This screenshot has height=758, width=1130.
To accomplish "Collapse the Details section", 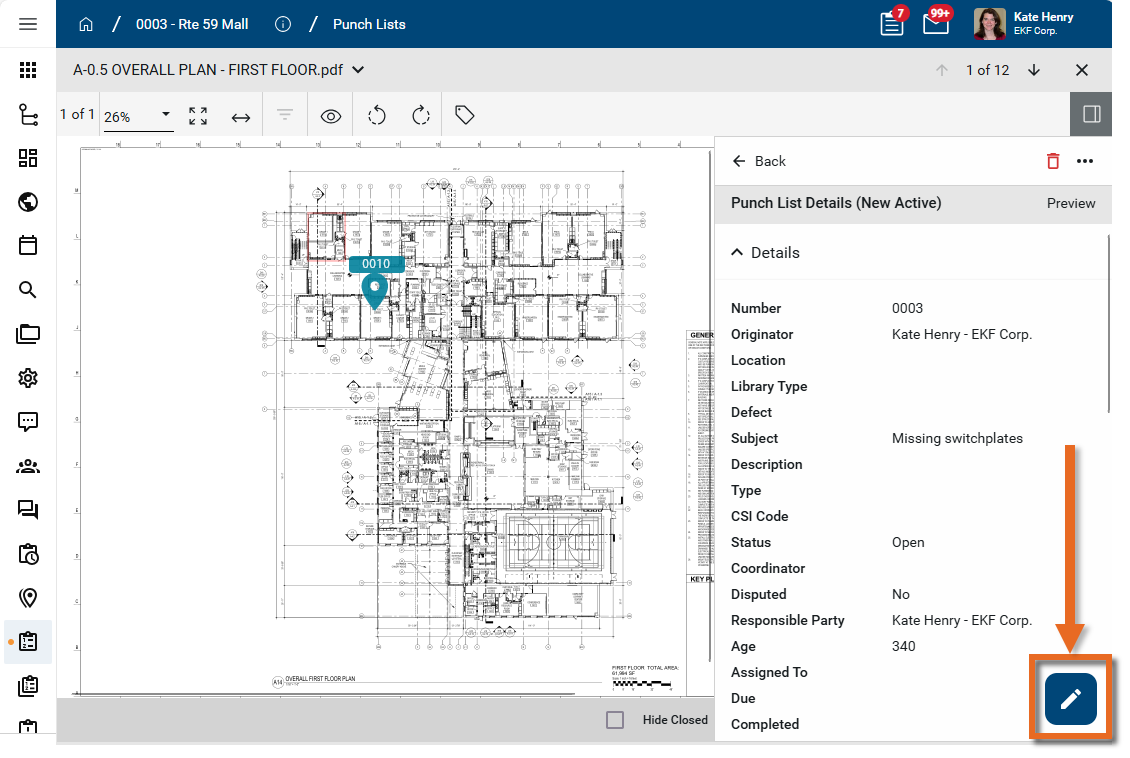I will (x=738, y=253).
